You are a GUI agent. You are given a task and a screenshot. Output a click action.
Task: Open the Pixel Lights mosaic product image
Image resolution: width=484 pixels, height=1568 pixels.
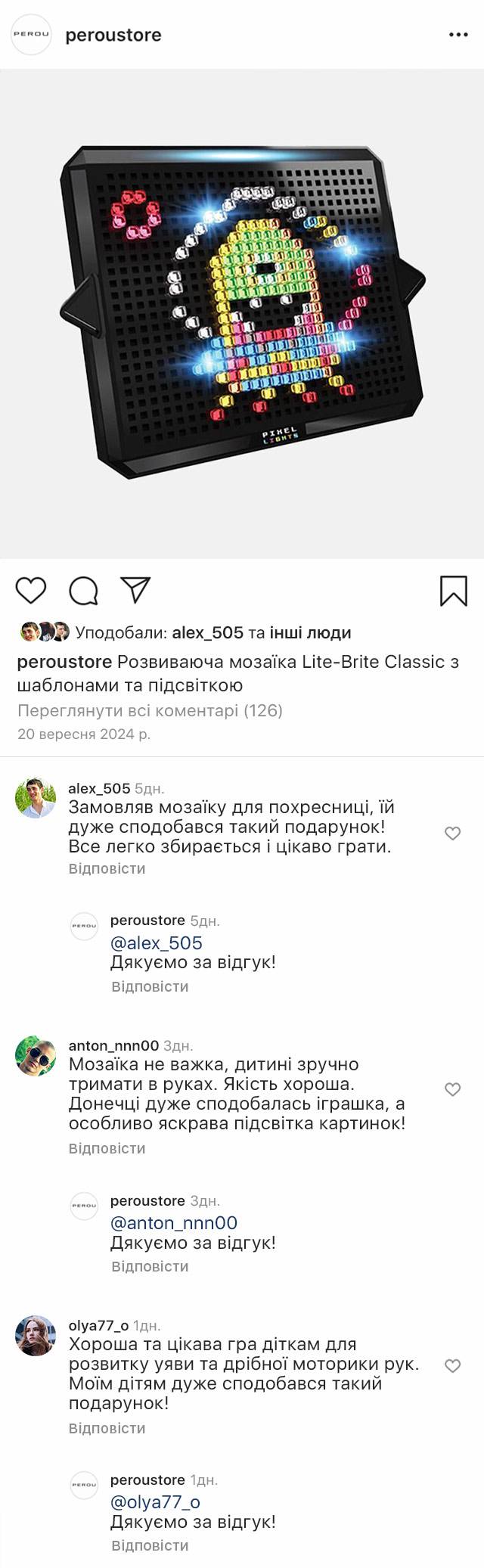[x=242, y=314]
